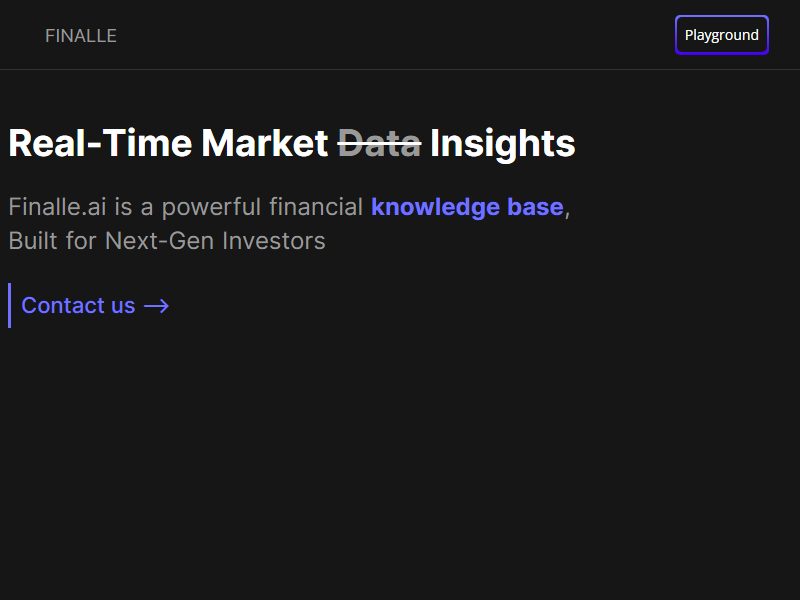The height and width of the screenshot is (600, 800).
Task: Click the 'Built for Next-Gen Investors' line
Action: (x=167, y=241)
